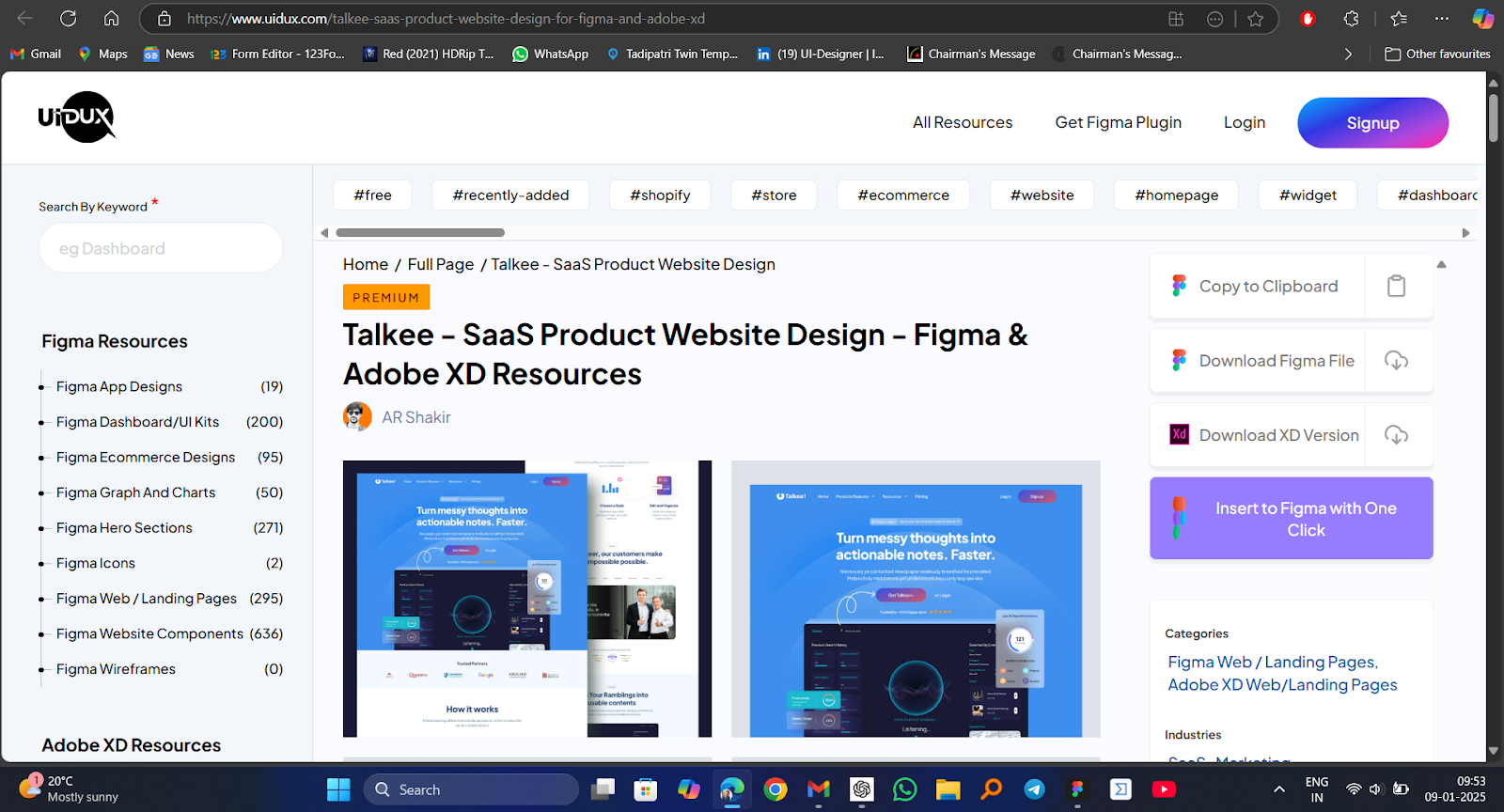Open Task View from the taskbar
1504x812 pixels.
pyautogui.click(x=603, y=789)
